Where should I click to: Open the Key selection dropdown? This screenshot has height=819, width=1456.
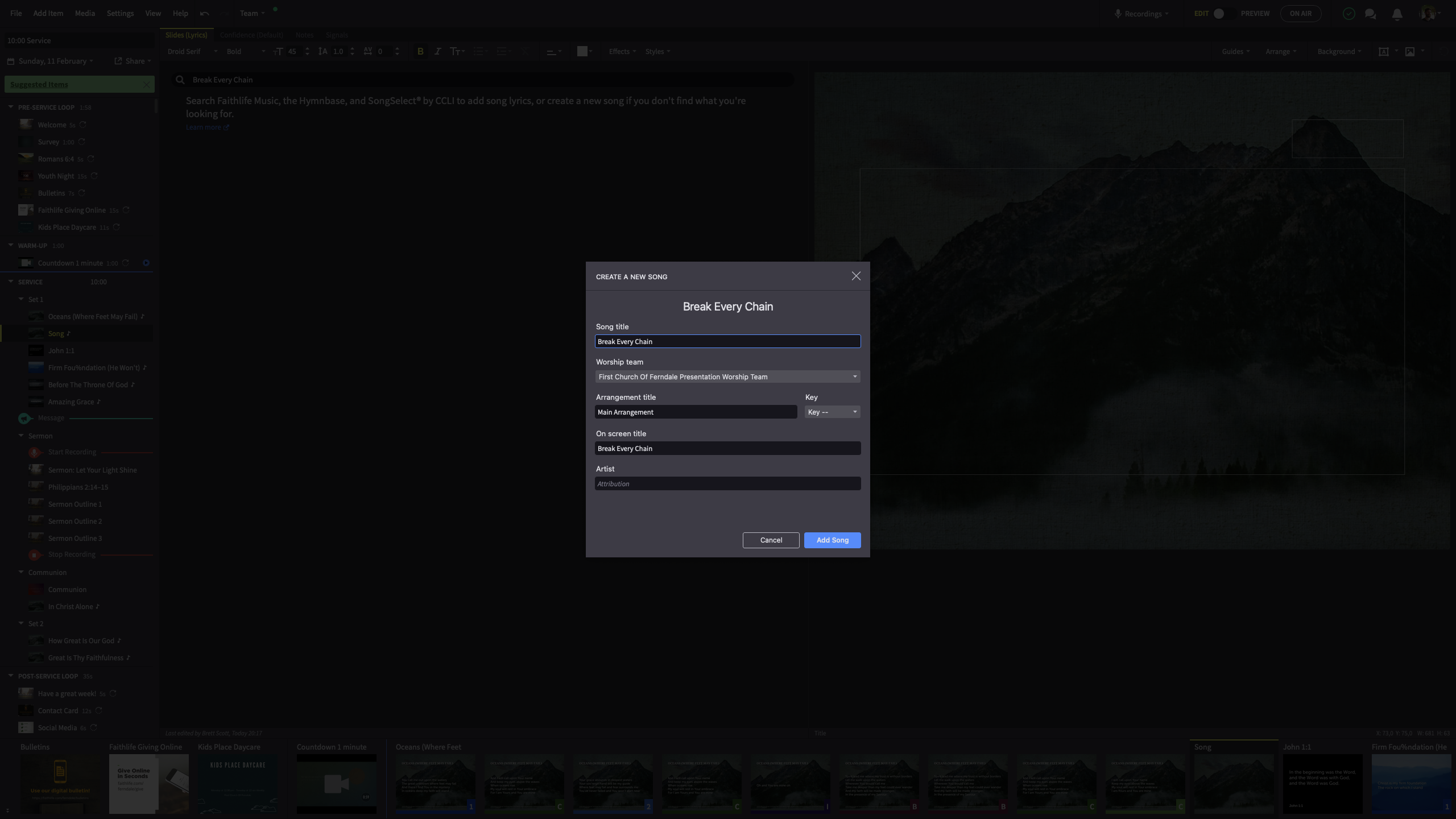pyautogui.click(x=832, y=412)
